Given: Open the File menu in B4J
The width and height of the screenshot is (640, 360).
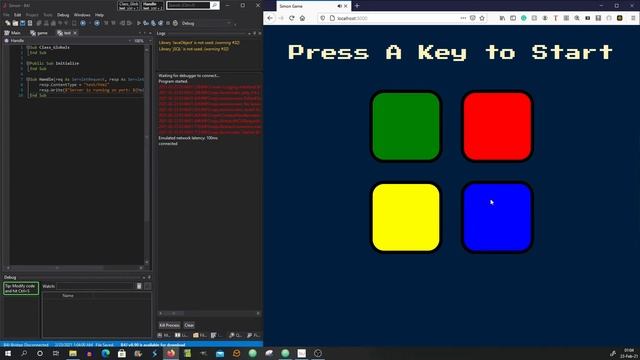Looking at the screenshot, I should pyautogui.click(x=6, y=15).
